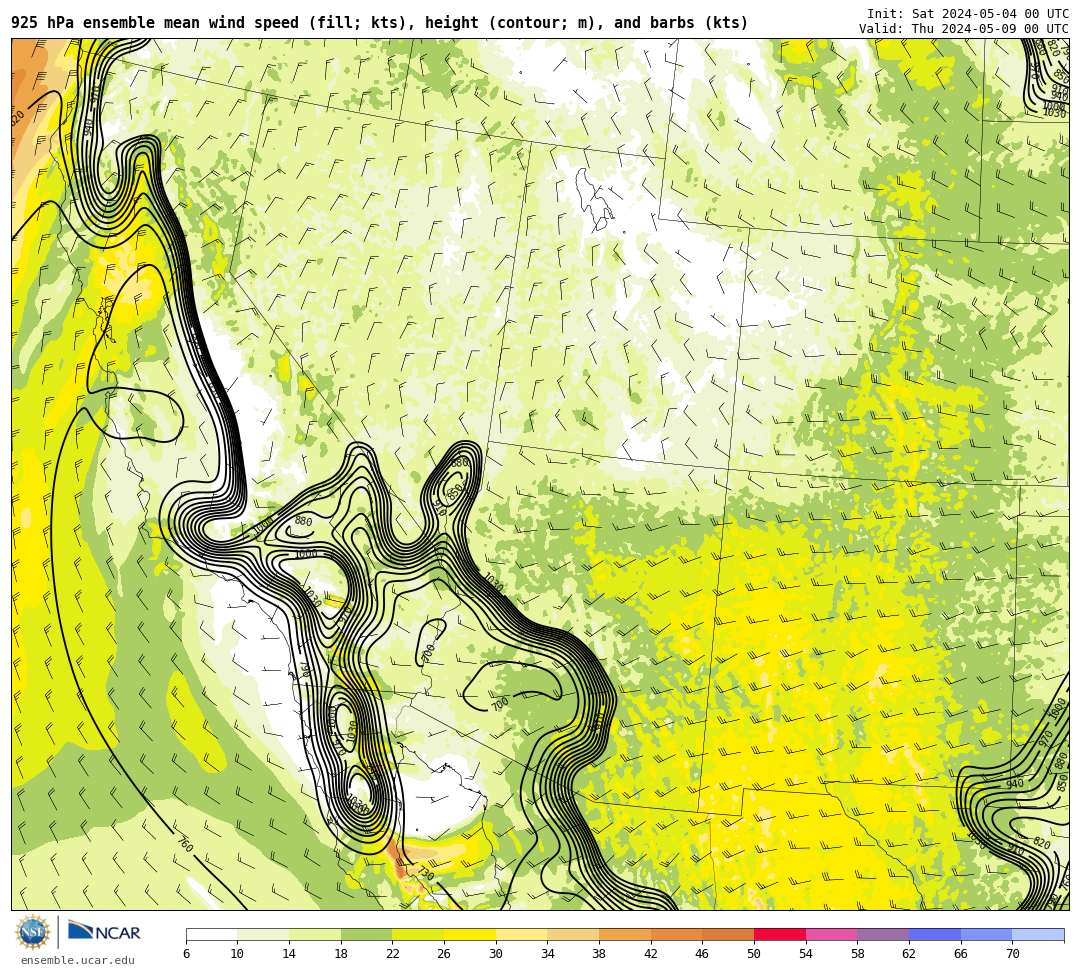Pick the pink 54–58 kts color swatch

[831, 934]
